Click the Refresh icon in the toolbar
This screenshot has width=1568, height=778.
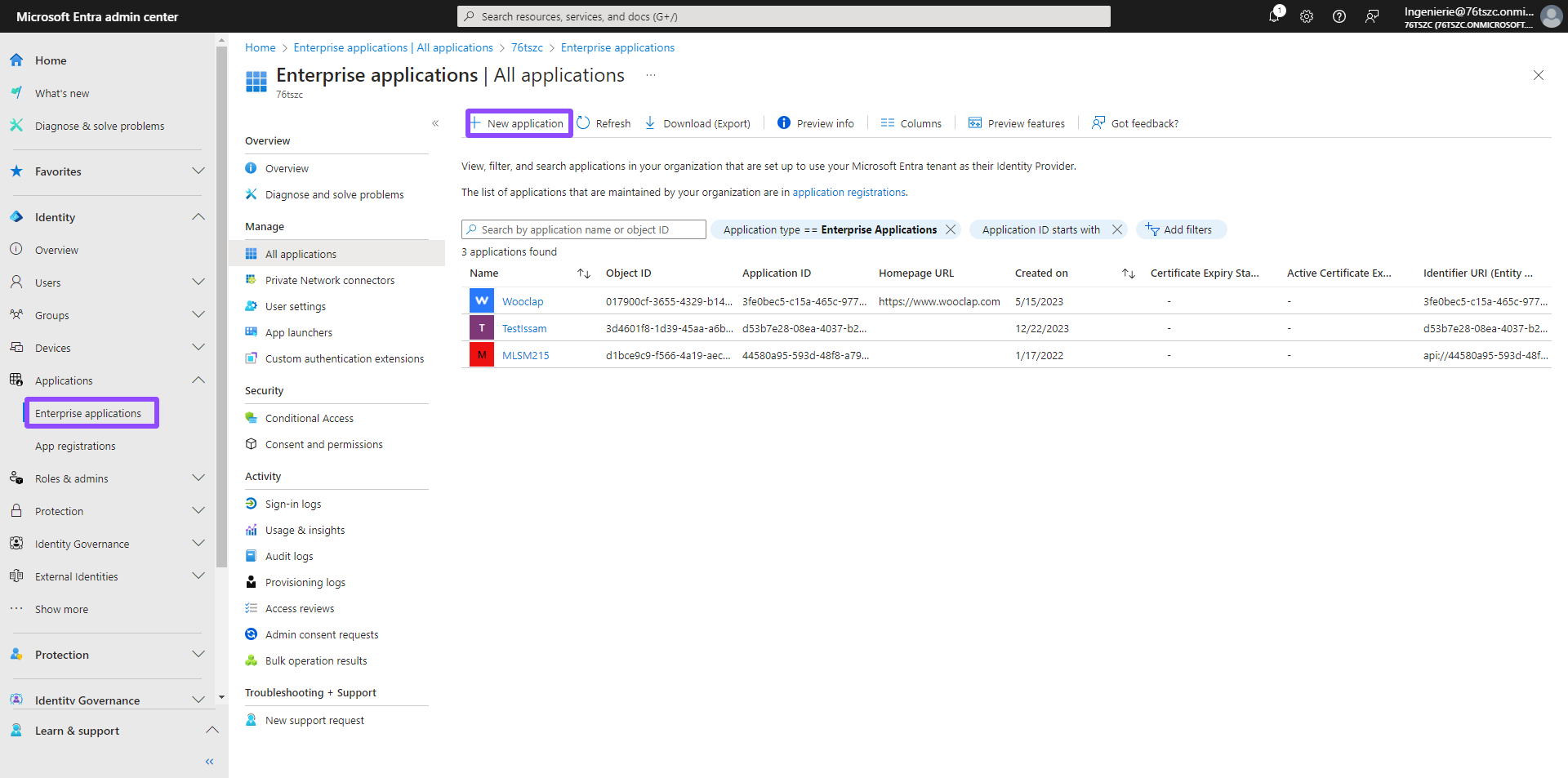[x=583, y=123]
